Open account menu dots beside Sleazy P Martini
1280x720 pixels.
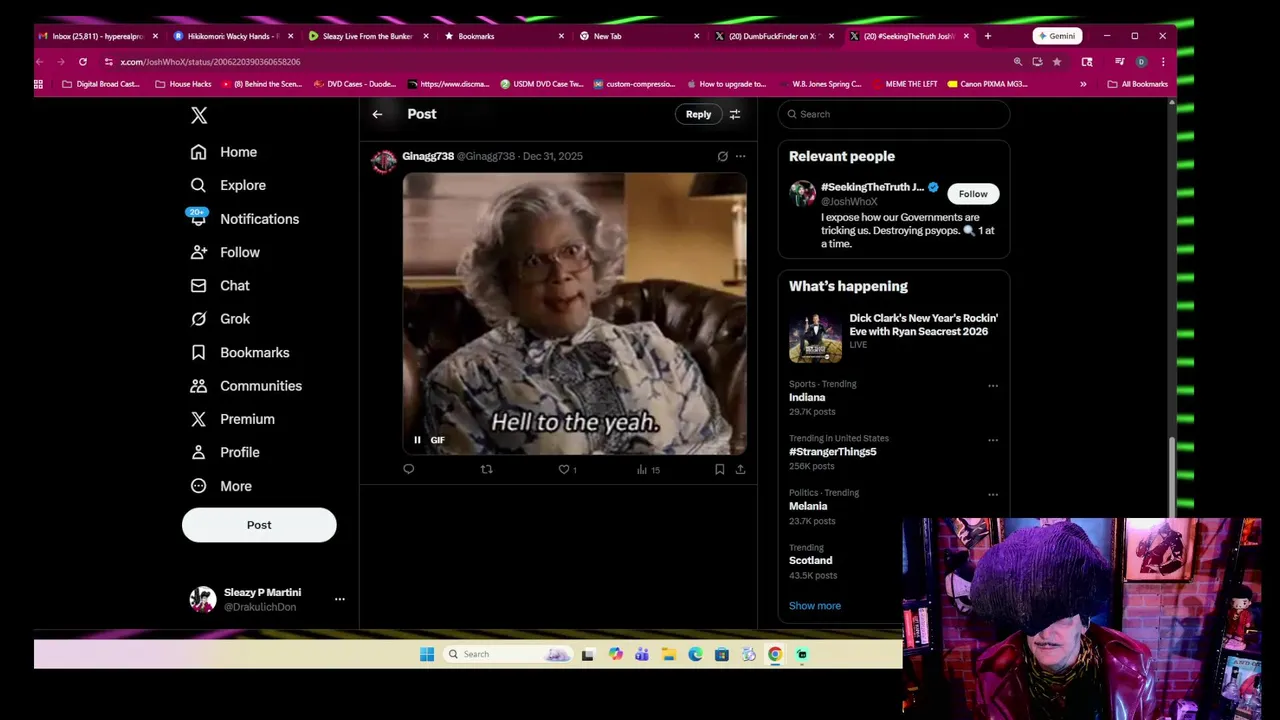pyautogui.click(x=340, y=599)
